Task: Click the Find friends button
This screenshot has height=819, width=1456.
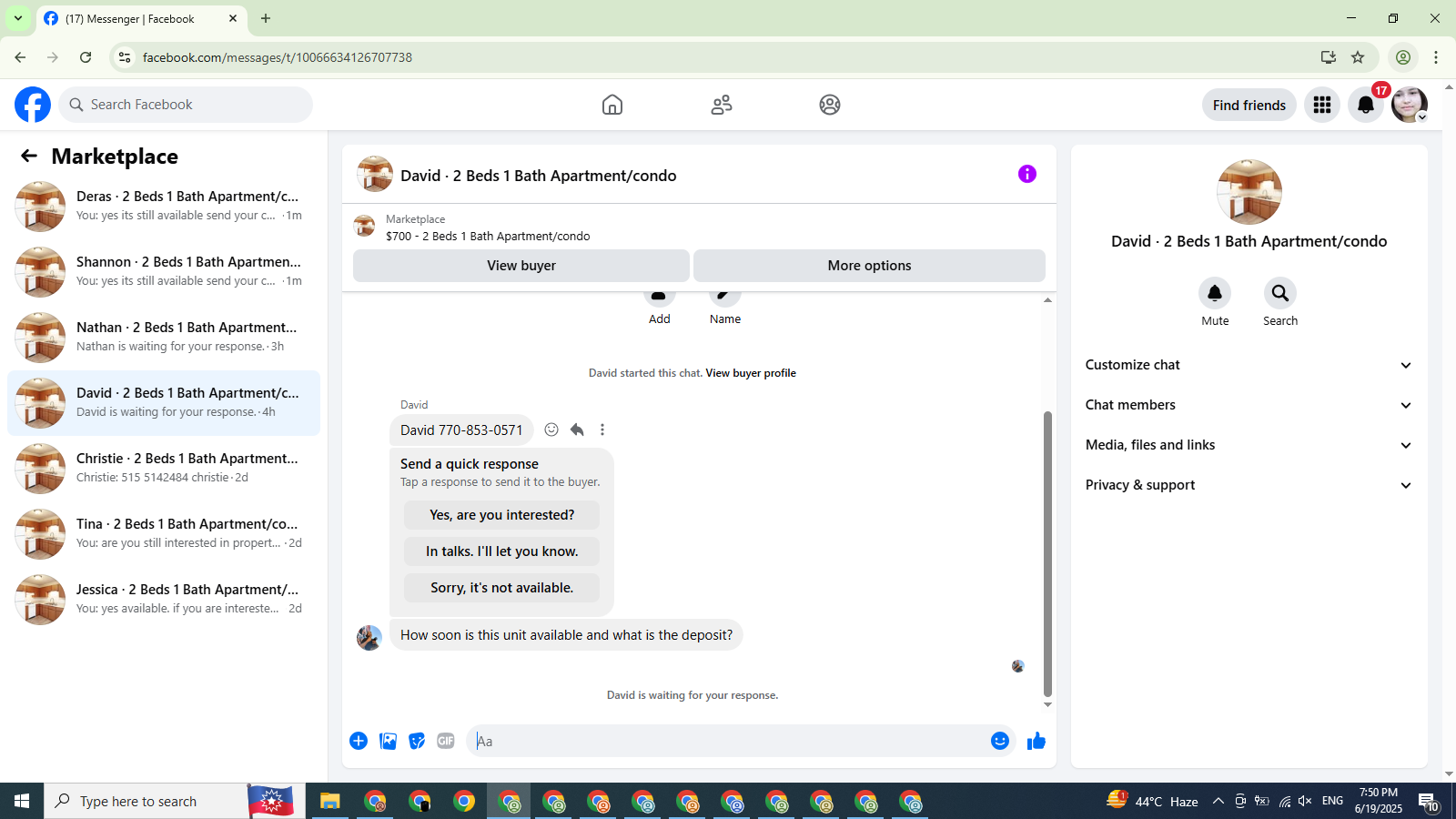Action: pyautogui.click(x=1249, y=105)
